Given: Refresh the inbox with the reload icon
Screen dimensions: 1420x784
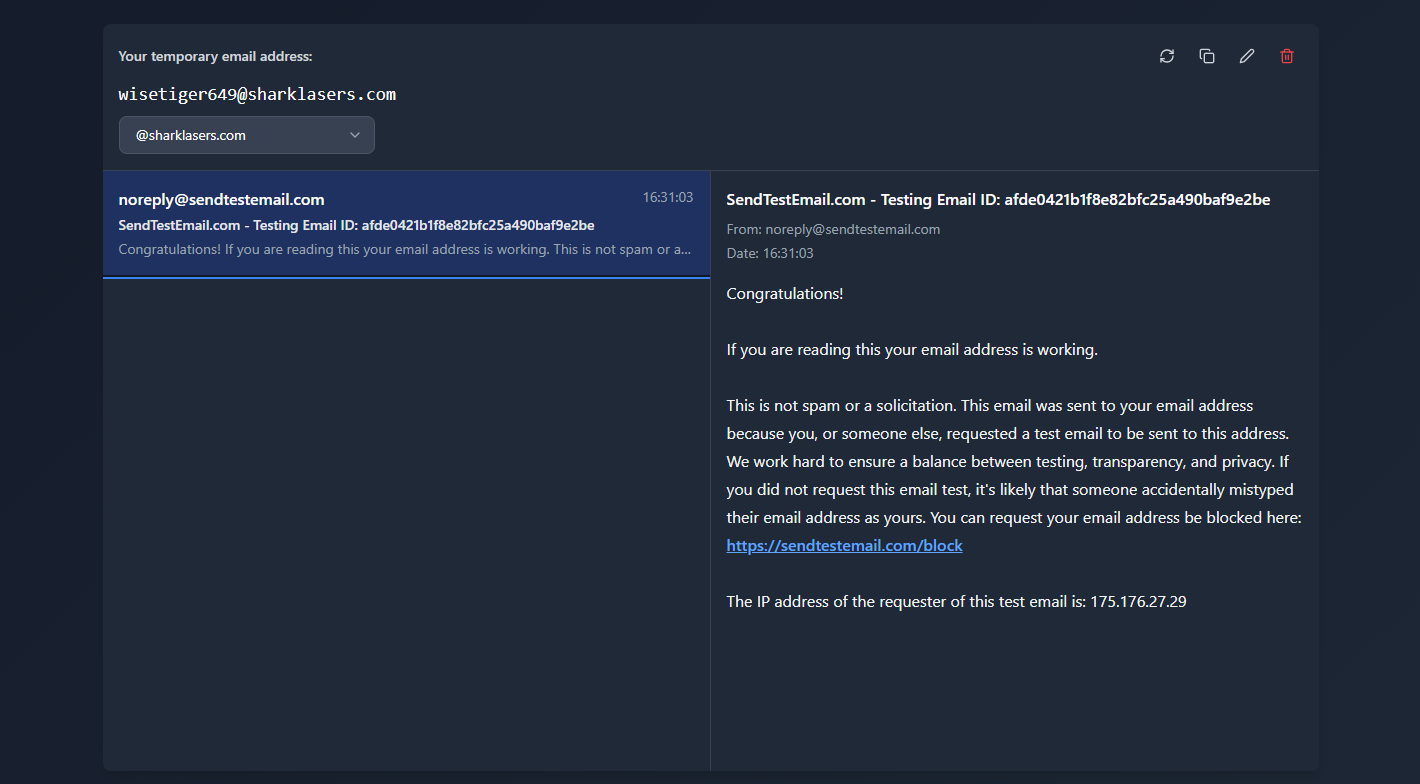Looking at the screenshot, I should coord(1167,56).
